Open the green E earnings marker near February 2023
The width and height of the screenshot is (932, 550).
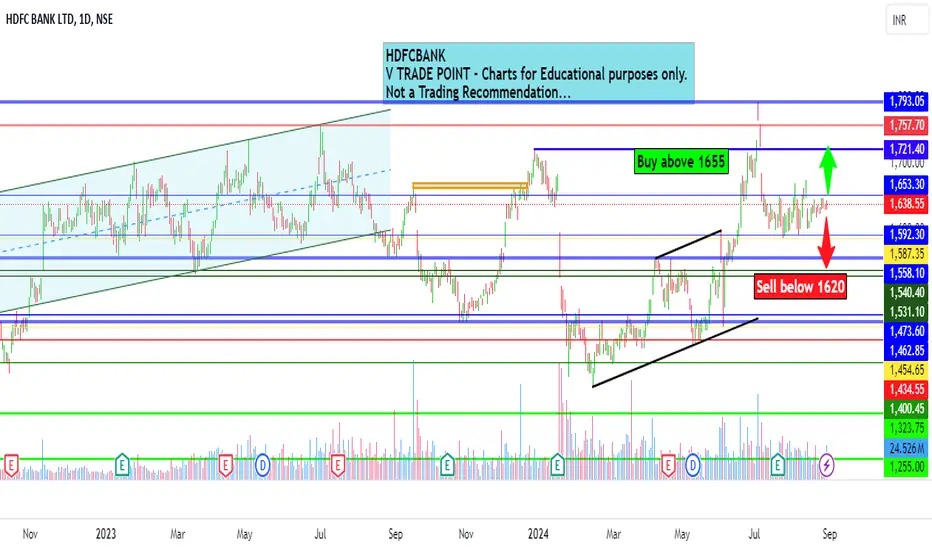[122, 466]
